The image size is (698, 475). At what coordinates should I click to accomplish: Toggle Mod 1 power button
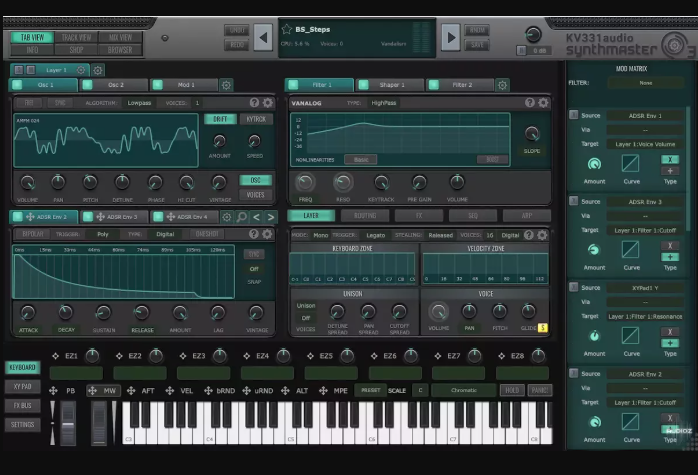[x=158, y=85]
